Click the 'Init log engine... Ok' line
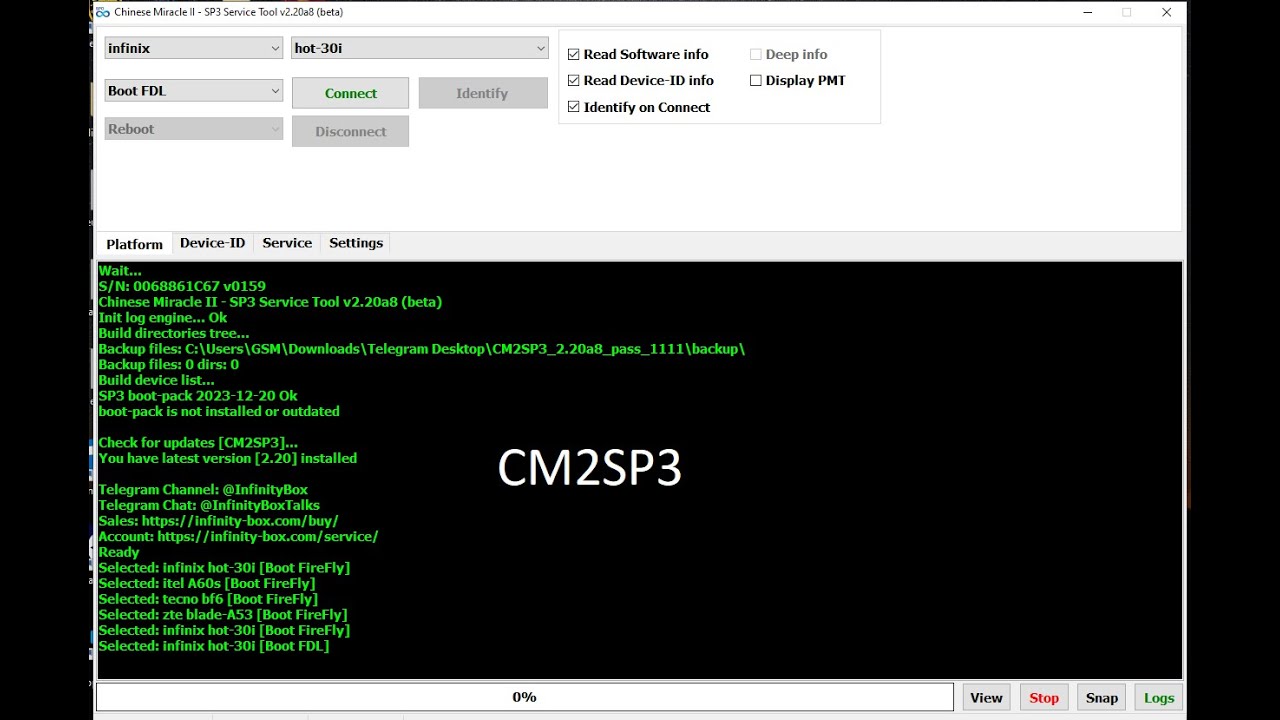The height and width of the screenshot is (720, 1280). click(x=163, y=318)
